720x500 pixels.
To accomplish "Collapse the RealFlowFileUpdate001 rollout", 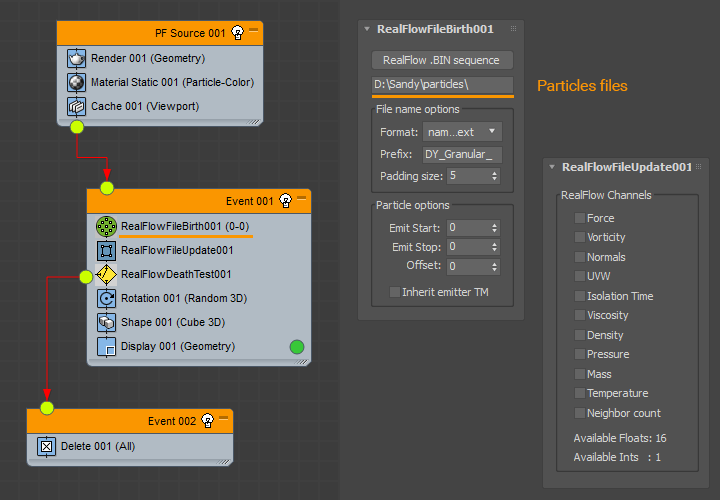I will point(553,167).
